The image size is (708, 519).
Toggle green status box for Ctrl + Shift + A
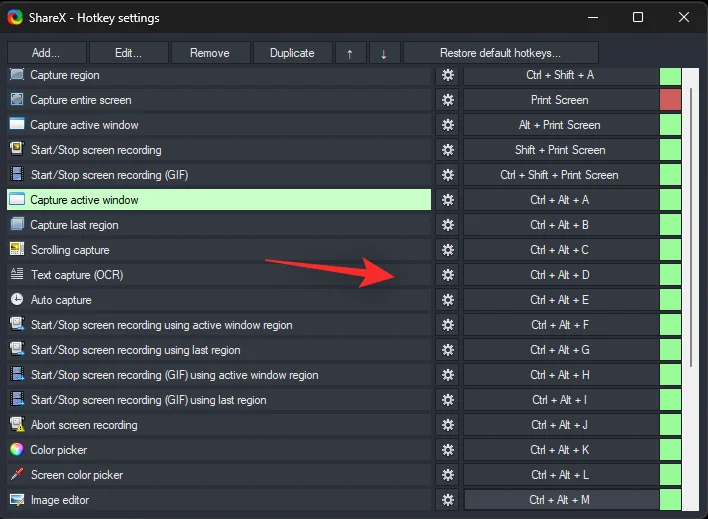tap(670, 76)
